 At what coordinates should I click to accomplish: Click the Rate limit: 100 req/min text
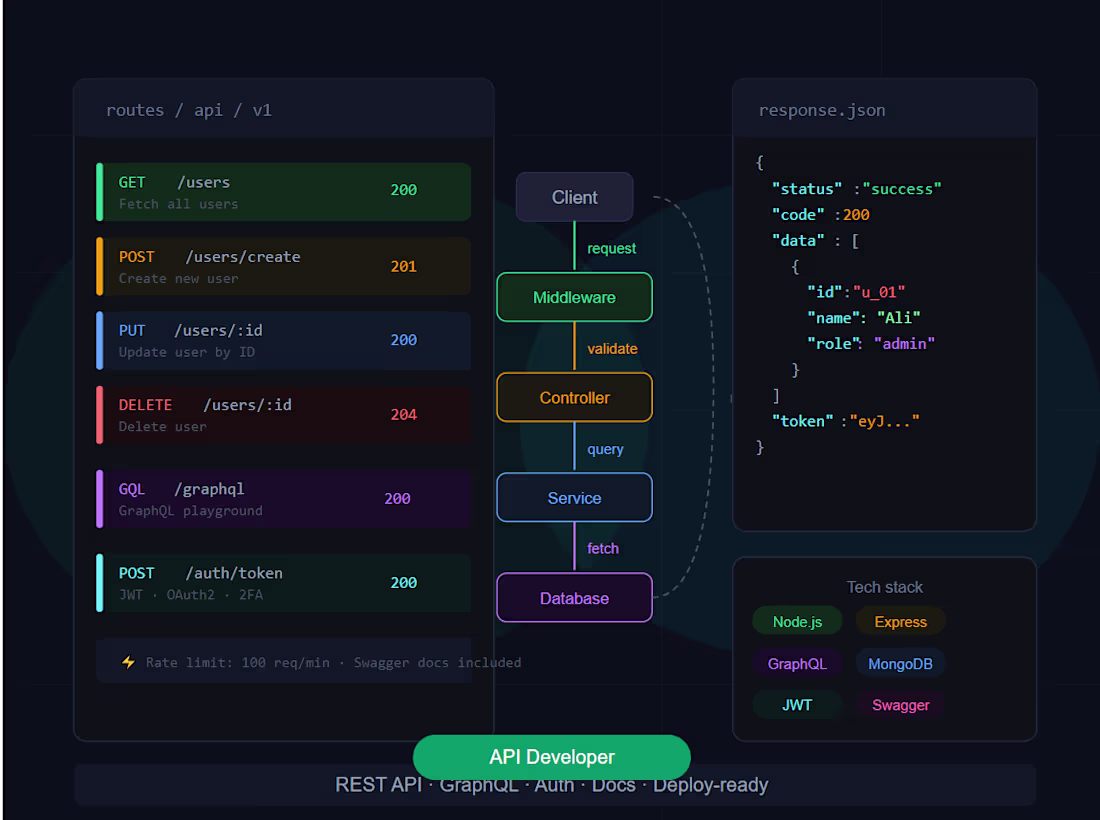click(237, 662)
